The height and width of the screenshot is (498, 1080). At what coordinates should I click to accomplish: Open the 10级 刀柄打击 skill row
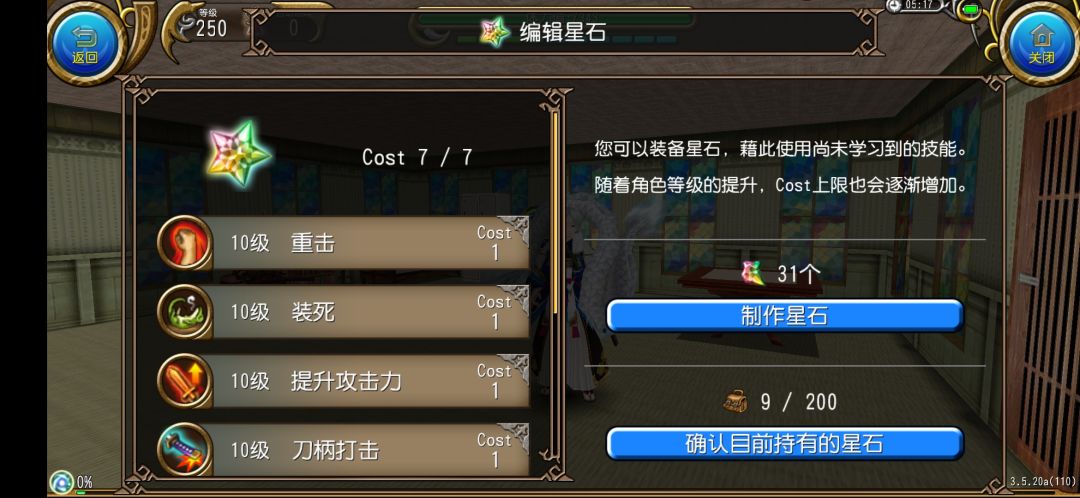point(343,449)
